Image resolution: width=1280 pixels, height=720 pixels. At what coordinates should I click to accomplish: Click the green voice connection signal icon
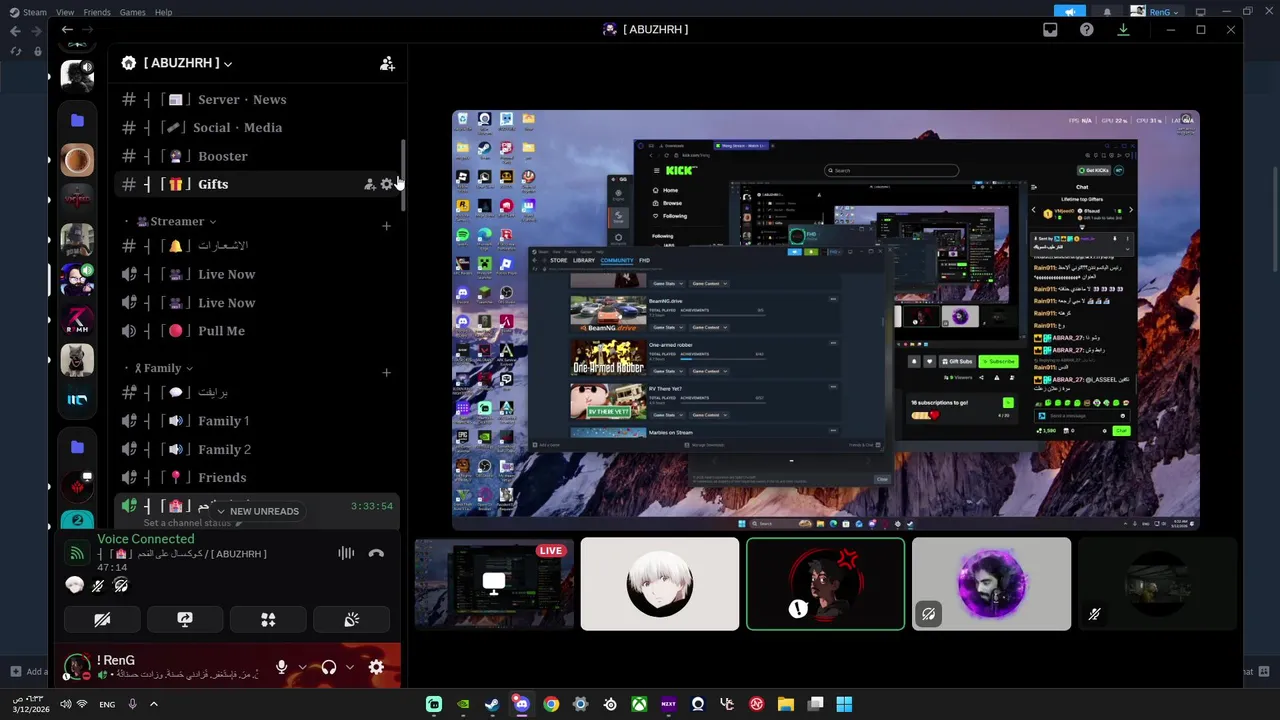[76, 553]
